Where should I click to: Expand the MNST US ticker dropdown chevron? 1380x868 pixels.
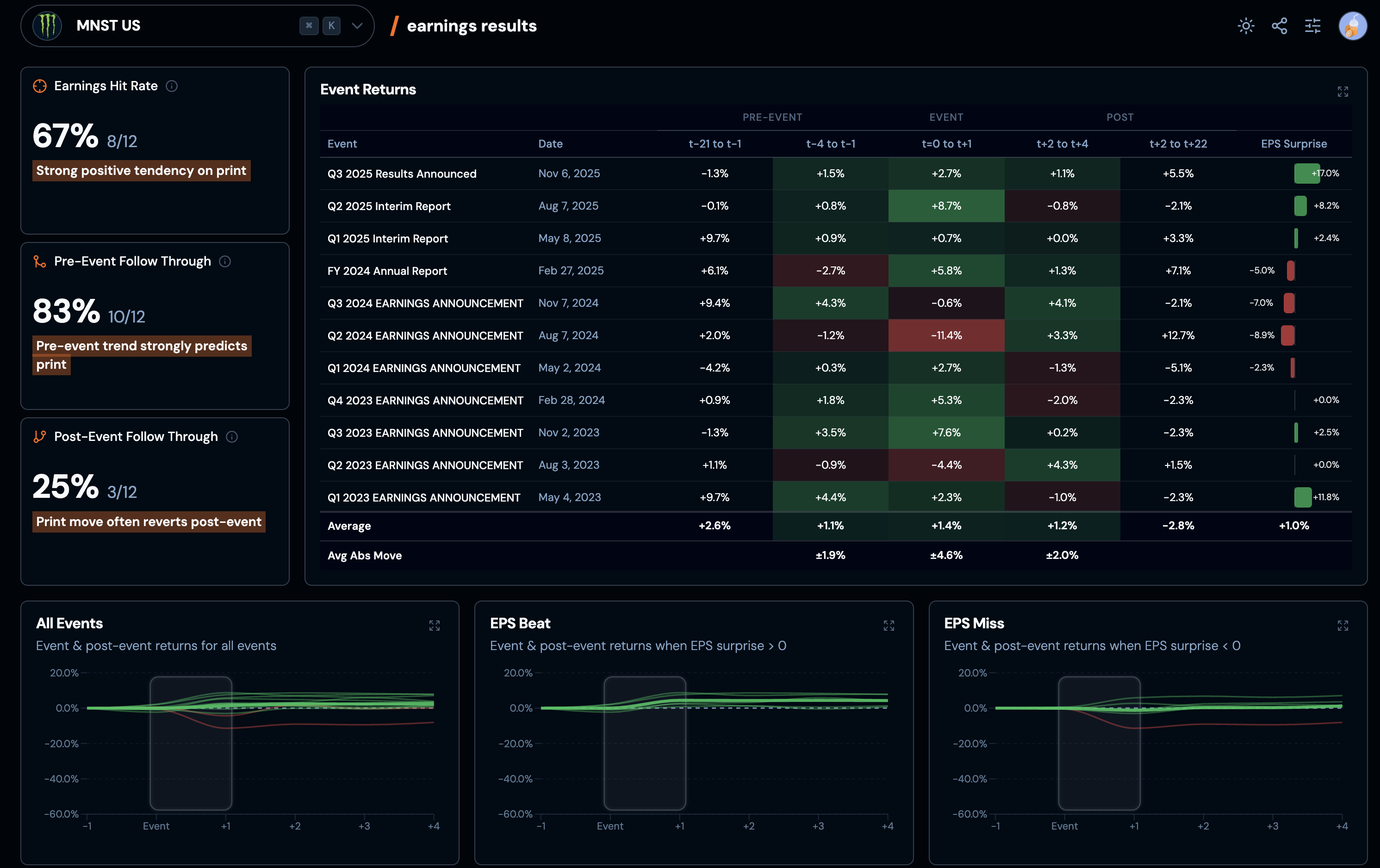tap(357, 26)
